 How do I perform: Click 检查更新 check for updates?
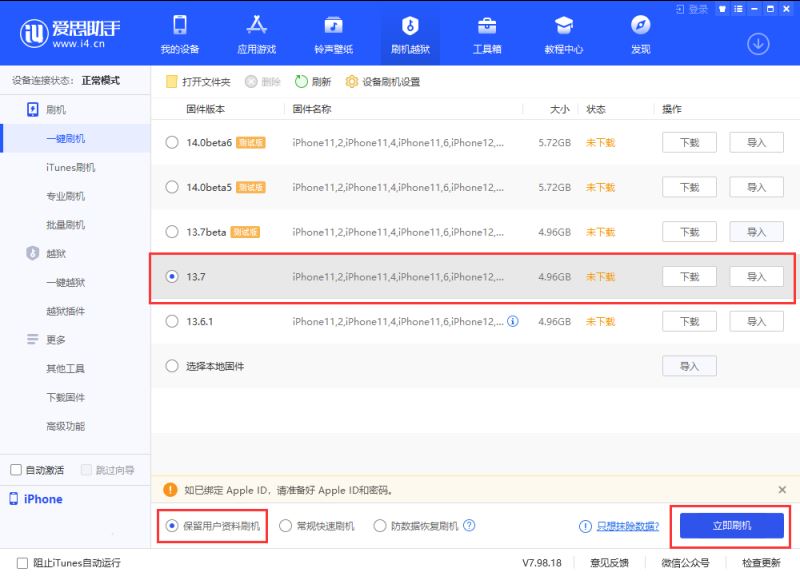coord(761,563)
